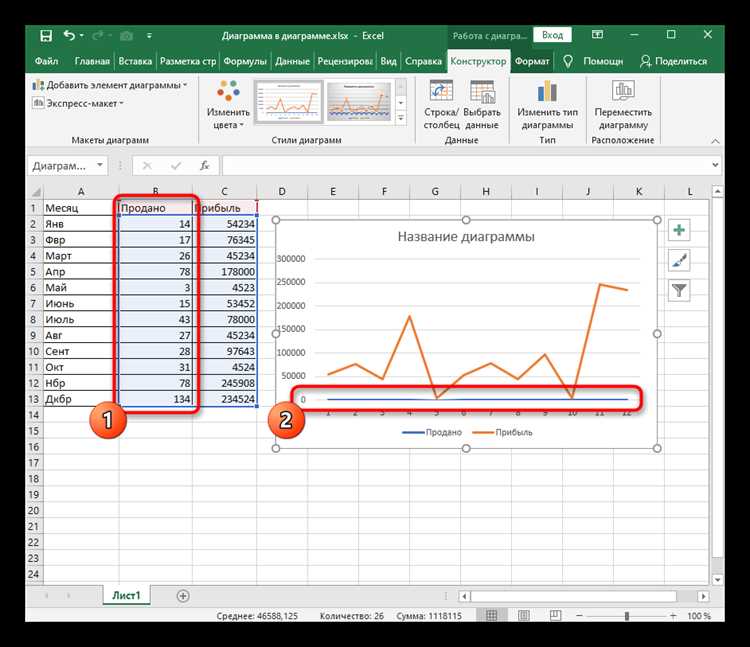
Task: Save the workbook with the floppy disk icon
Action: pos(46,36)
